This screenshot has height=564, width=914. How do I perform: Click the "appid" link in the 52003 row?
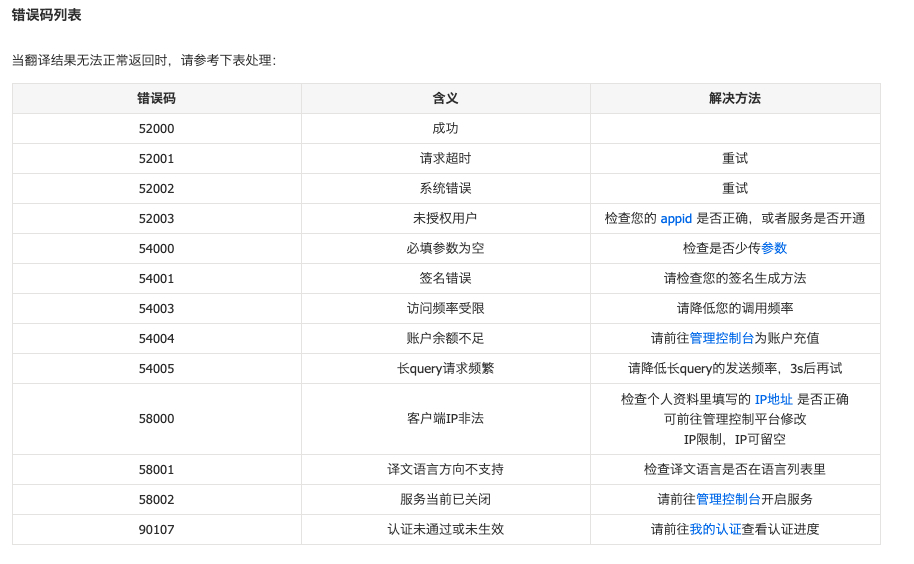676,218
